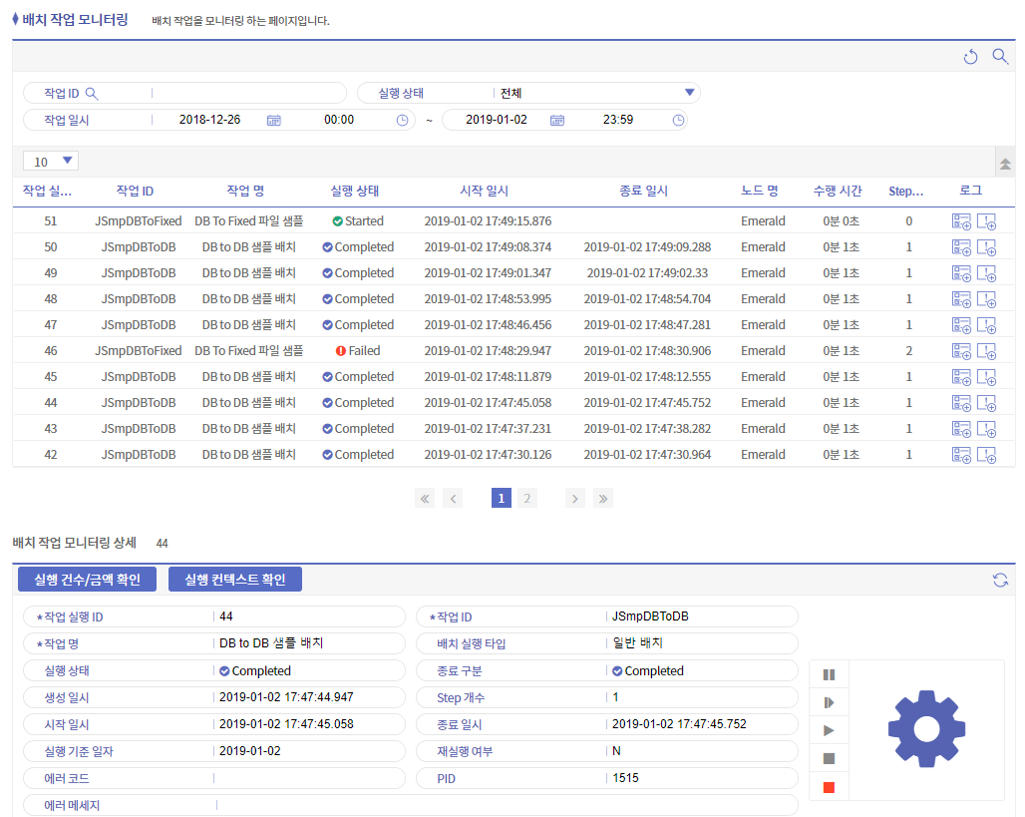Click JSmpDBToFixed in row 46
This screenshot has height=817, width=1025.
tap(139, 351)
